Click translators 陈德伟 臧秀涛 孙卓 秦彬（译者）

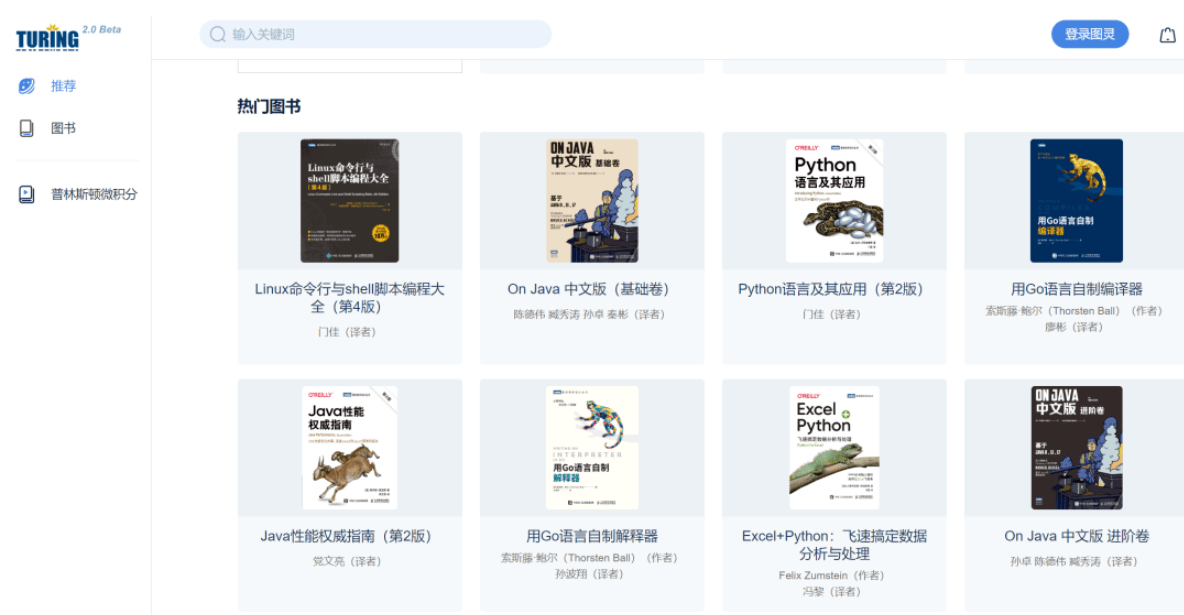(x=592, y=314)
